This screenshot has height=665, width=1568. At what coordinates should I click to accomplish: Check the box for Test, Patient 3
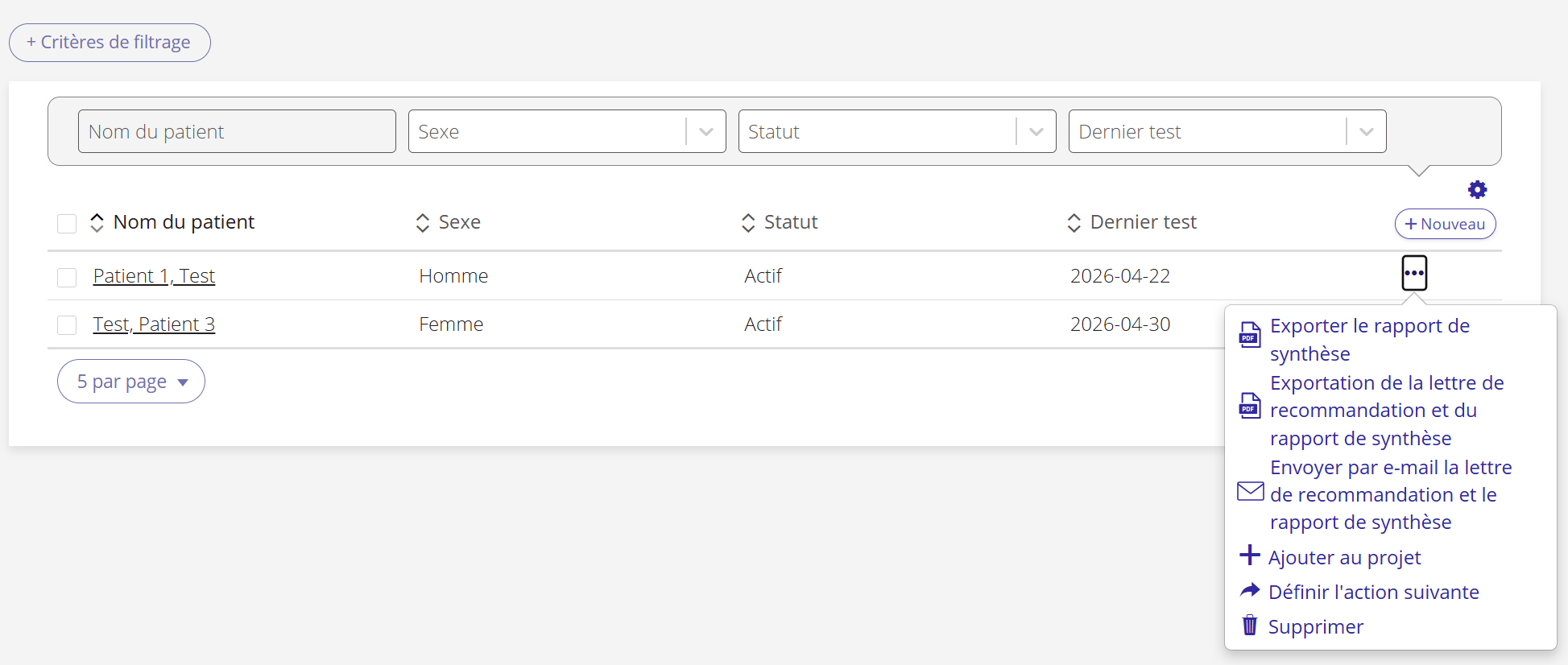click(67, 324)
